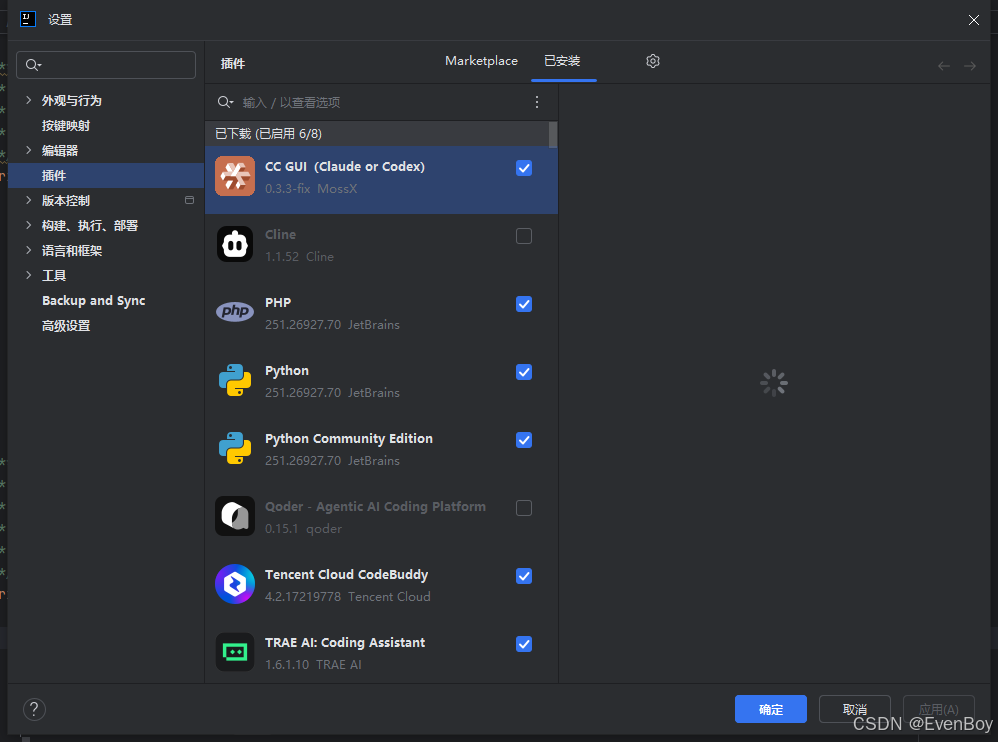
Task: Click the '4.2.17219778 Tencent Cloud' version text
Action: pos(348,597)
